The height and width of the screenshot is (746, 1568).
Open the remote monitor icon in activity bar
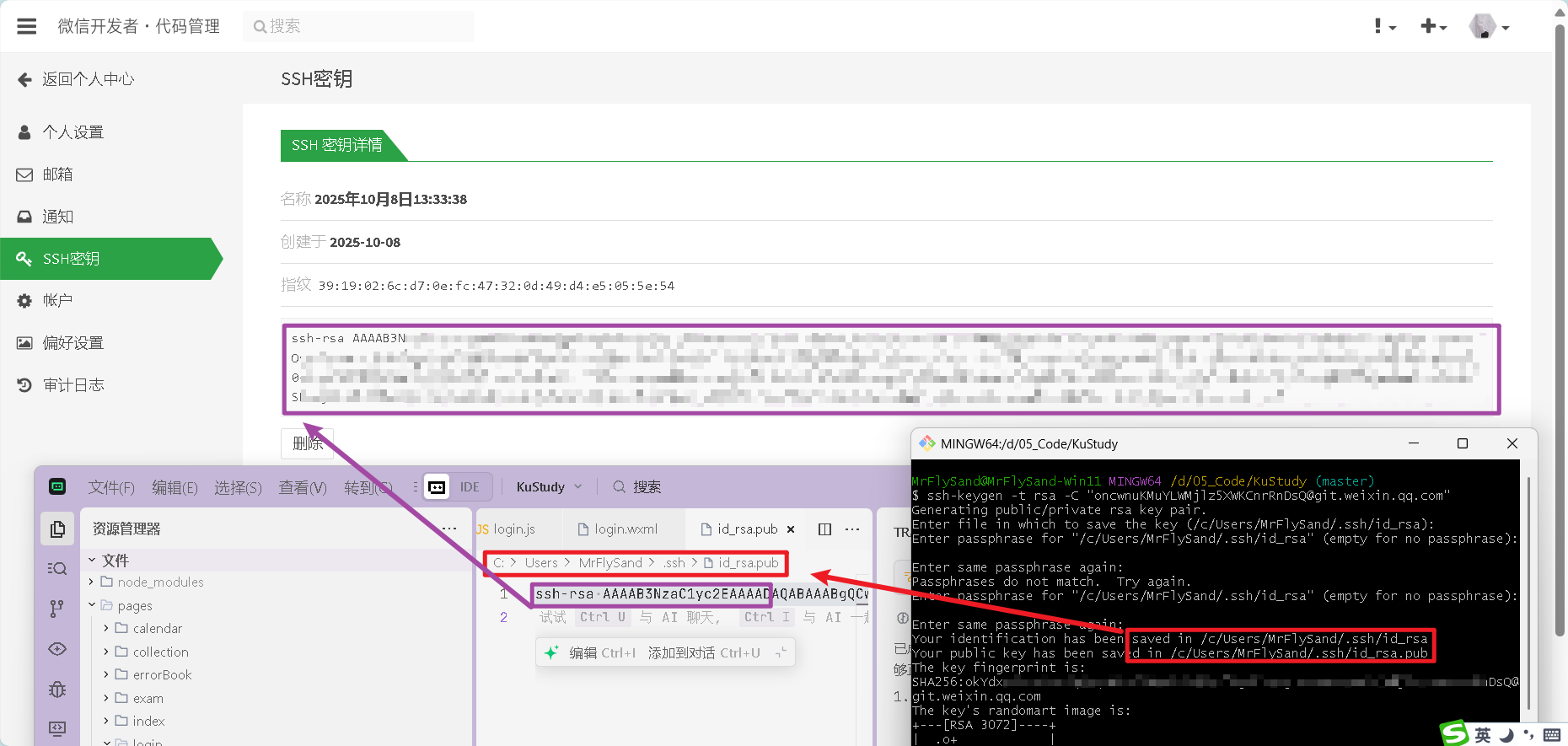(57, 728)
